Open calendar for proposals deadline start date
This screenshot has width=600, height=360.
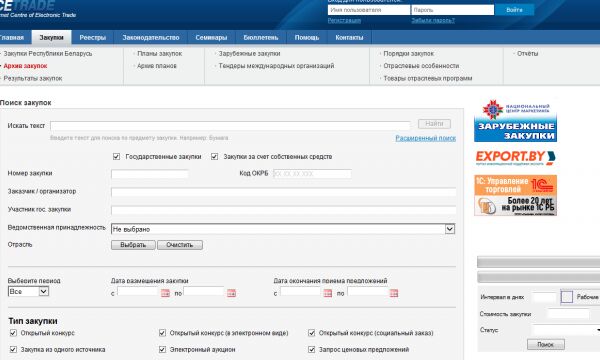pos(328,293)
